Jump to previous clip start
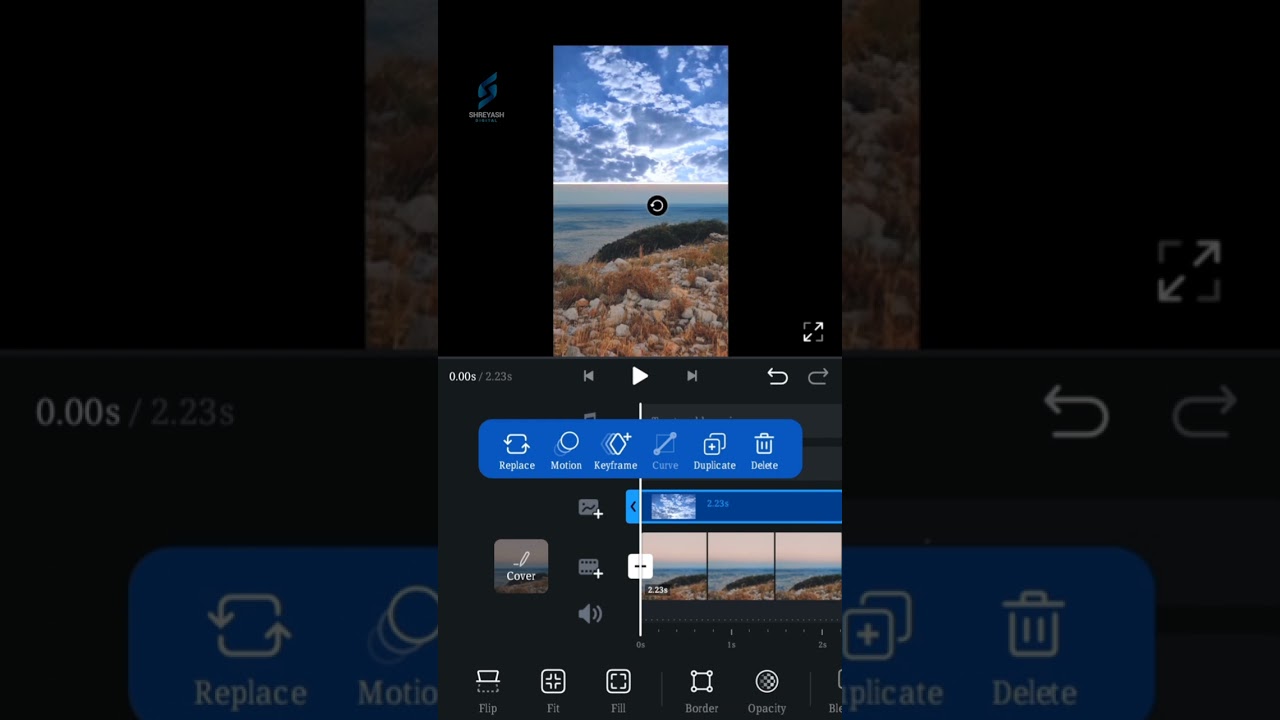The height and width of the screenshot is (720, 1280). 589,376
